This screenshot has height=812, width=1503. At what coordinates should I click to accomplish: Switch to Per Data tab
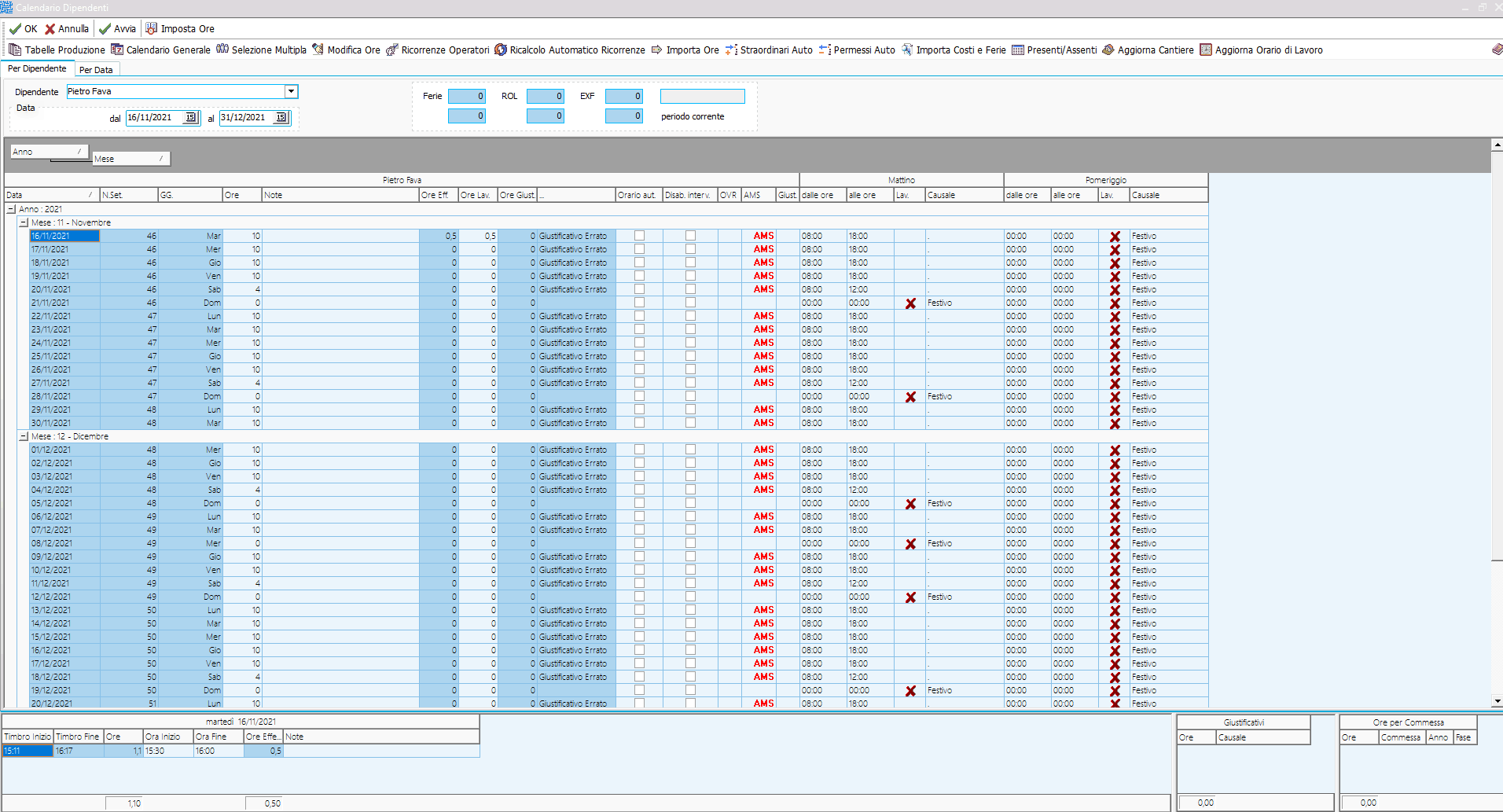coord(96,70)
